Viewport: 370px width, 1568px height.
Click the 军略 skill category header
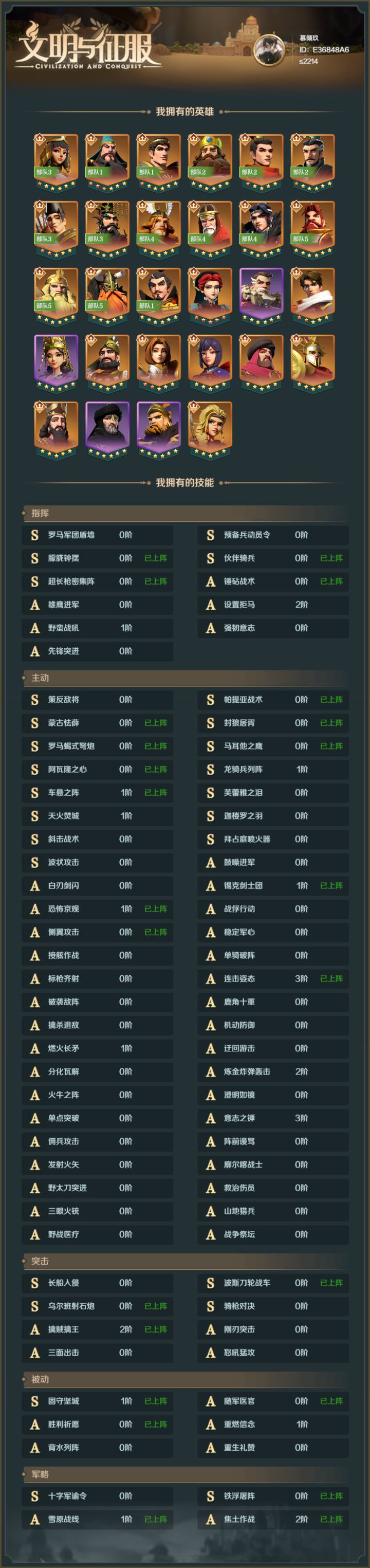pyautogui.click(x=40, y=1473)
